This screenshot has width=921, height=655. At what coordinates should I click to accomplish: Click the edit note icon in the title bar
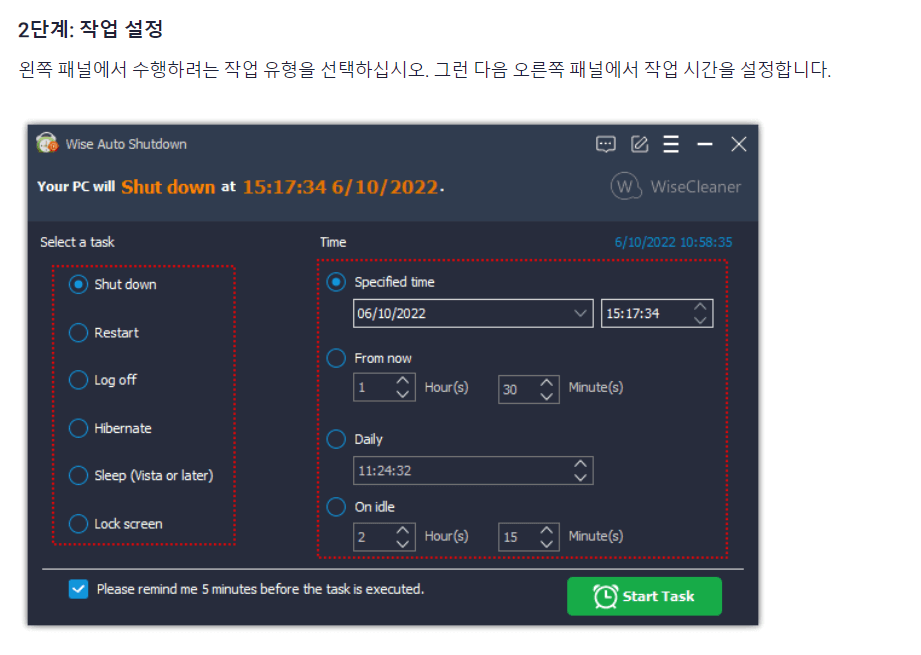(639, 144)
